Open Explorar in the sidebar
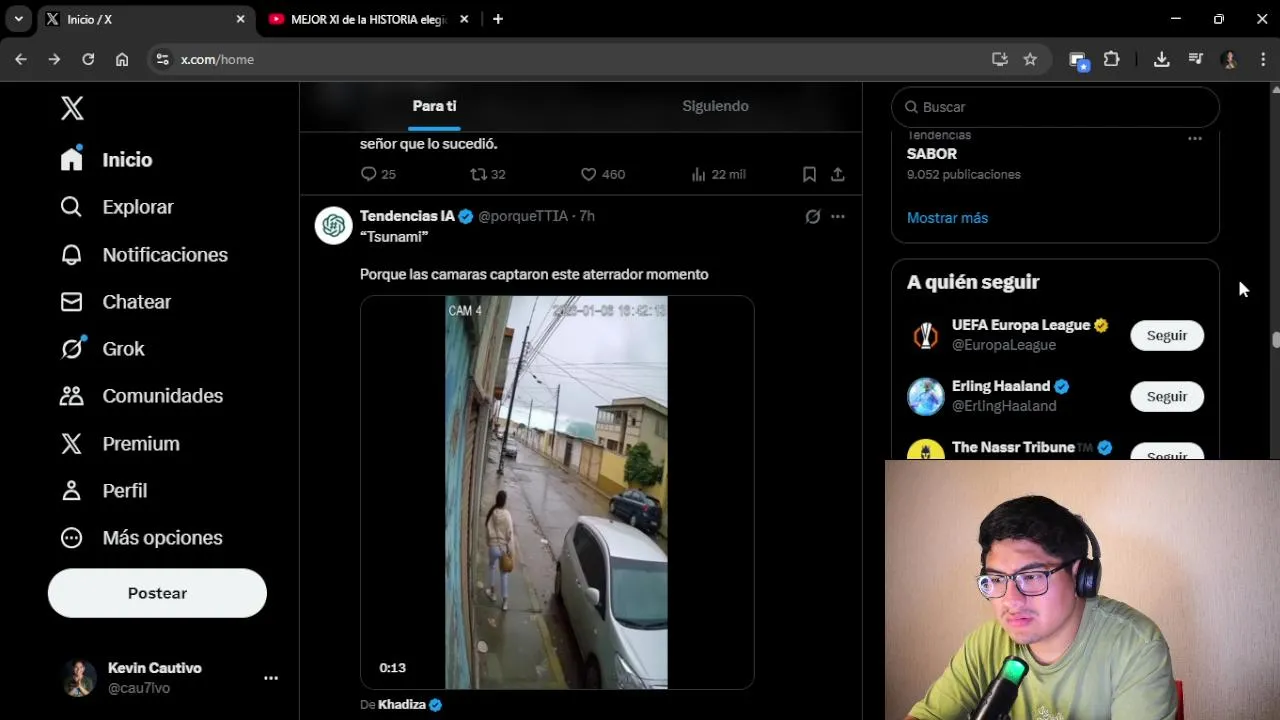Screen dimensions: 1280x720 click(x=116, y=207)
